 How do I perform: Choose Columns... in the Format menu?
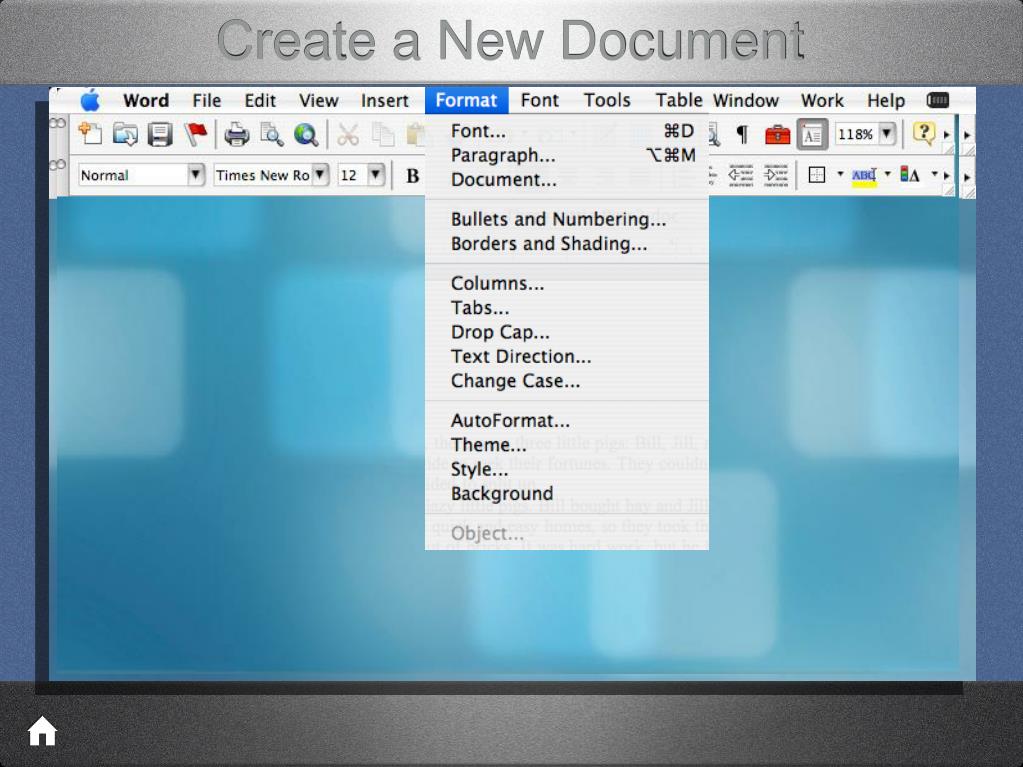(567, 284)
